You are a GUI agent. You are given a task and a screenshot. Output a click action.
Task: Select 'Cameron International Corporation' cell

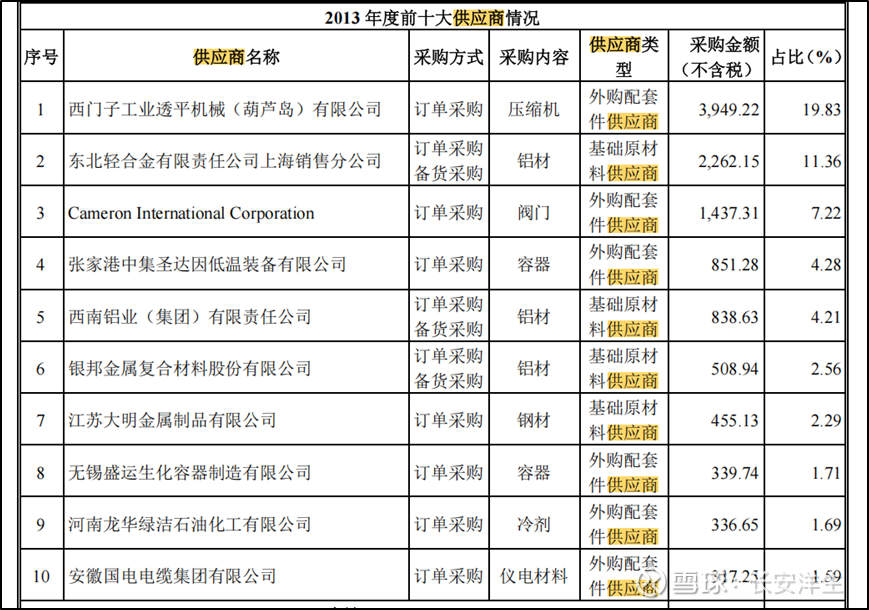tap(191, 213)
